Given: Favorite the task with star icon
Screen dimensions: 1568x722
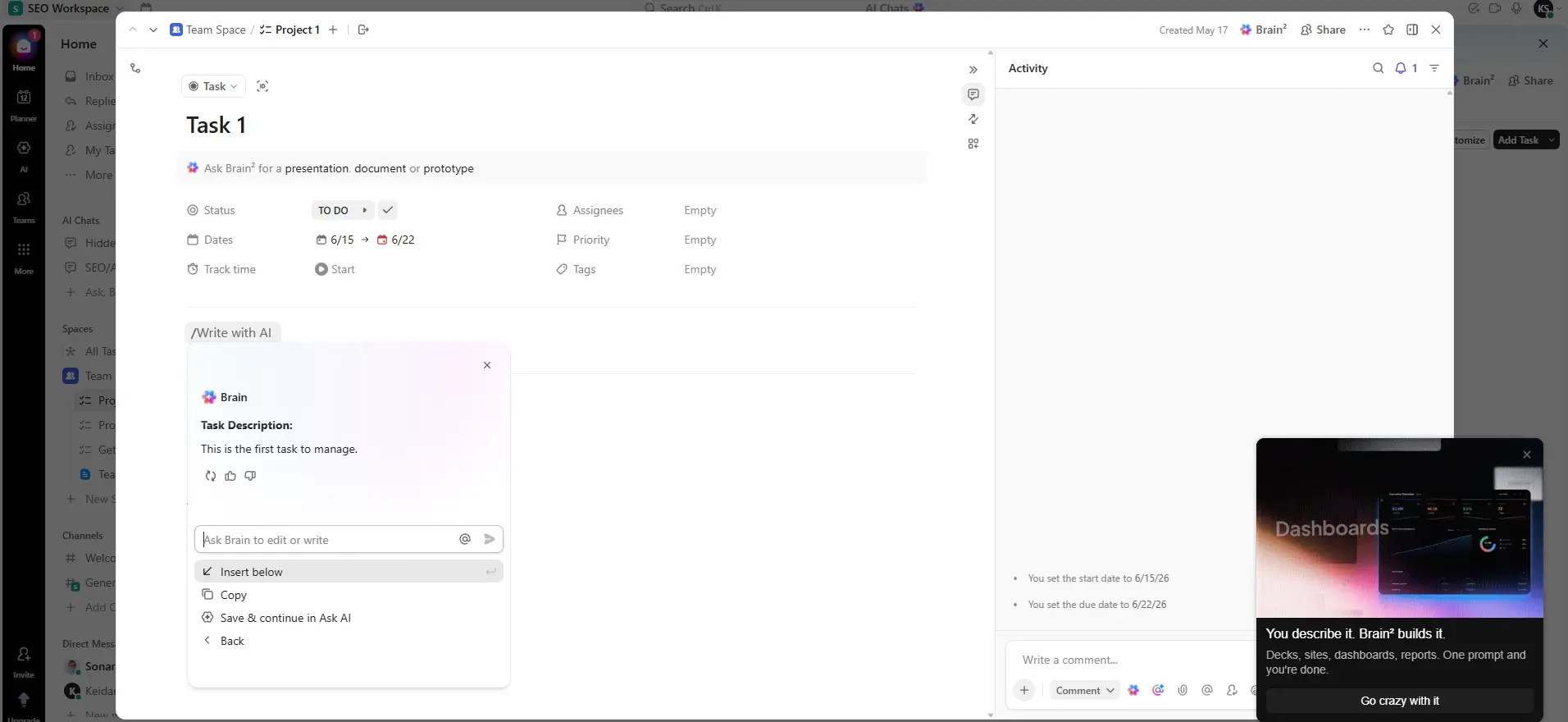Looking at the screenshot, I should pyautogui.click(x=1388, y=30).
